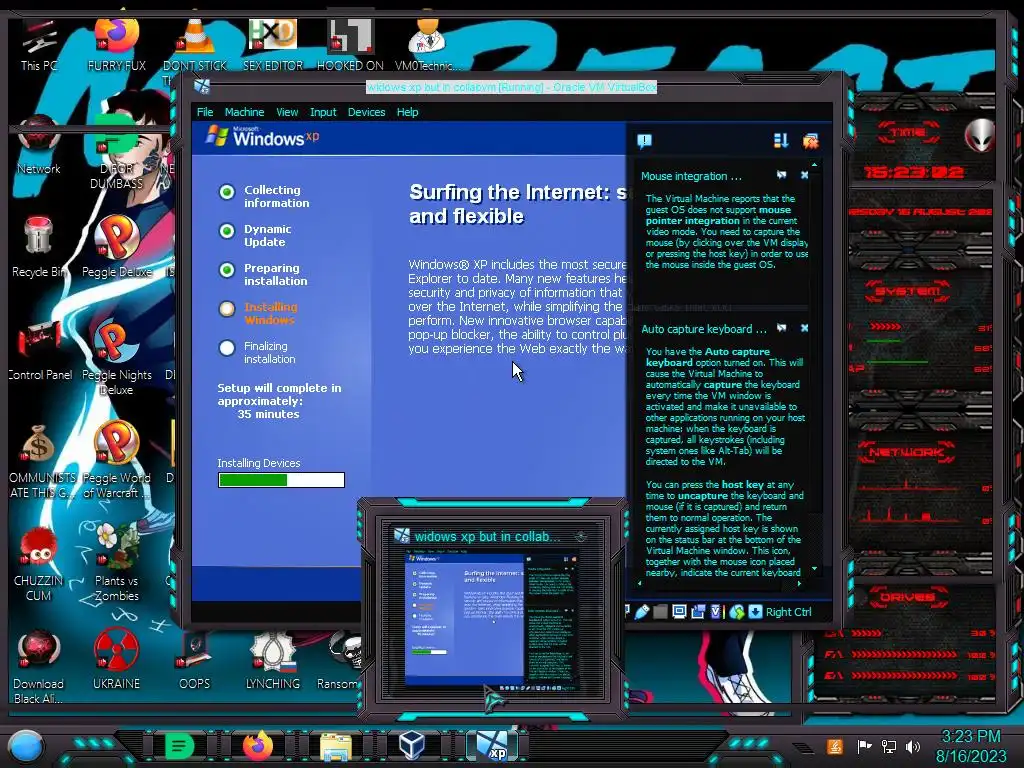Click the VirtualBox title bar window icon
1024x768 pixels.
pos(202,86)
